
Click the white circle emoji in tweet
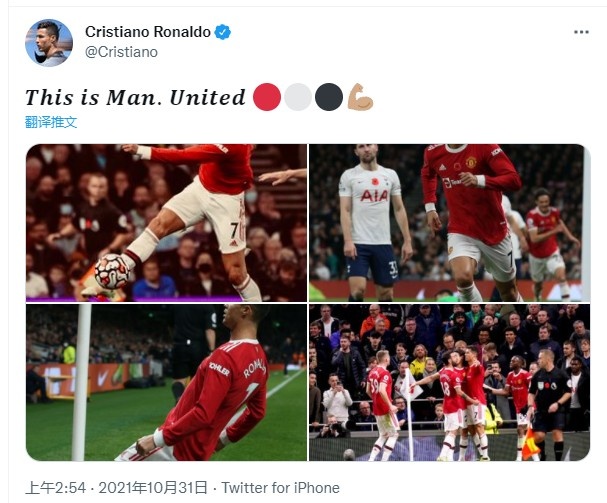(x=298, y=97)
